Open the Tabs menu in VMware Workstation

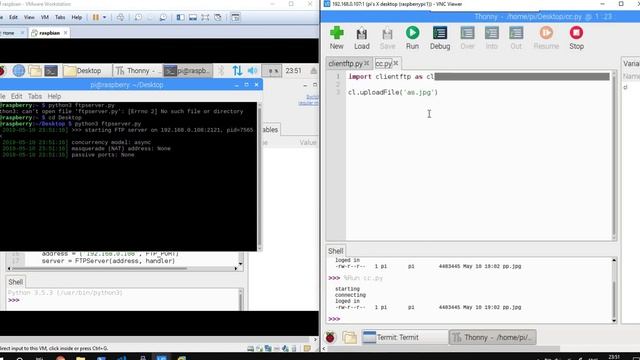(x=60, y=18)
